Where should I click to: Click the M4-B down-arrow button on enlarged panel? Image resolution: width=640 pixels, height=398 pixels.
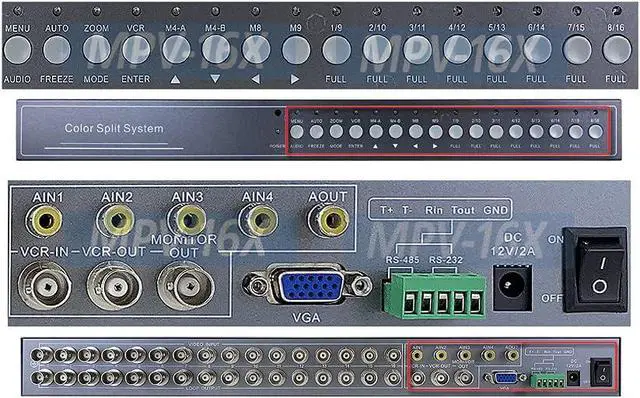[x=216, y=50]
